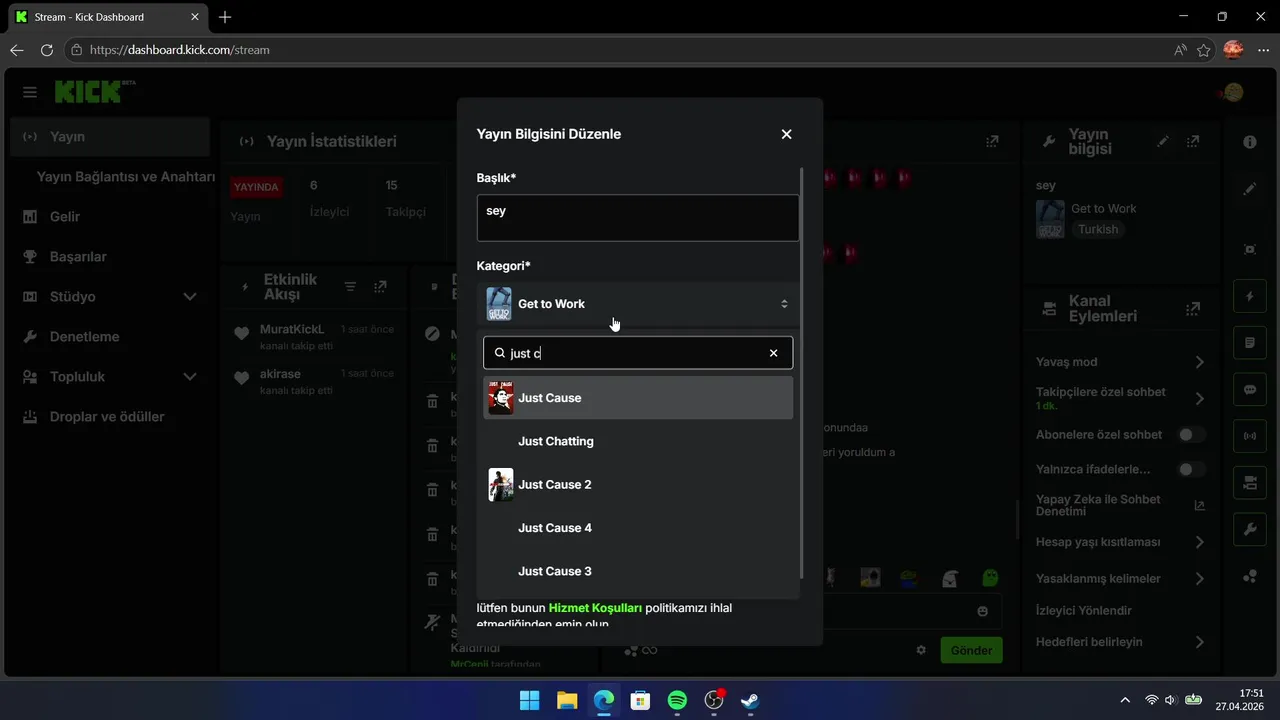Open the emoji picker in chat input
Screen dimensions: 1280x720
pos(983,611)
